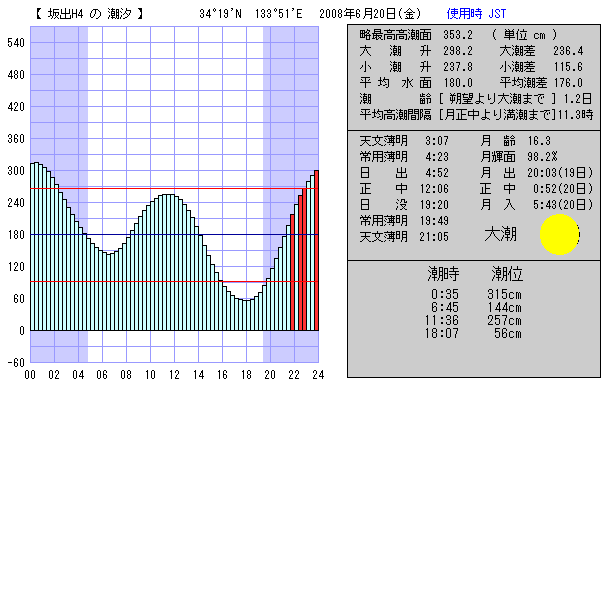Click the sun 正中 time 12:06
610x600 pixels.
tap(434, 189)
